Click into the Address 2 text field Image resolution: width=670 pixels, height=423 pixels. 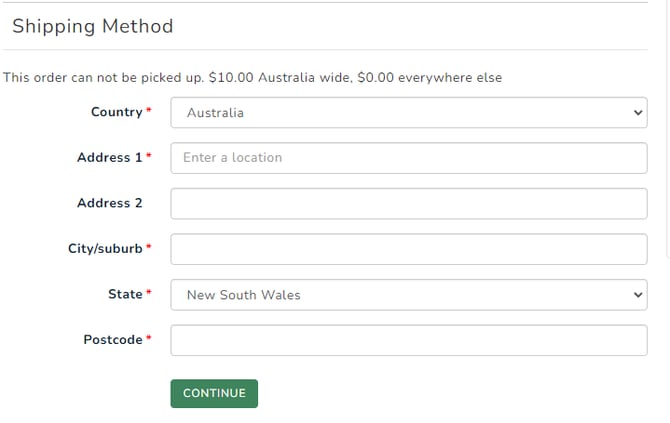[409, 203]
